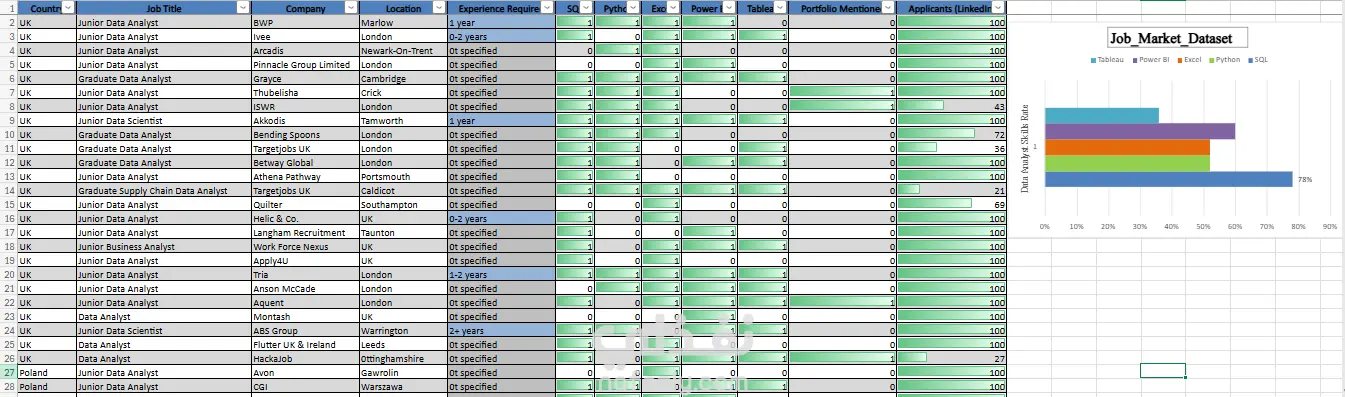Click the active outlined cell below the chart
This screenshot has height=397, width=1345.
point(1162,370)
